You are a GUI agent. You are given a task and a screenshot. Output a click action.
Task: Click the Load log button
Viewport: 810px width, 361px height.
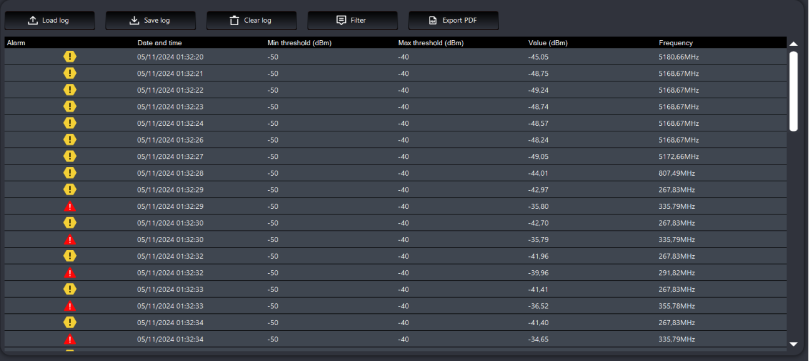[50, 21]
